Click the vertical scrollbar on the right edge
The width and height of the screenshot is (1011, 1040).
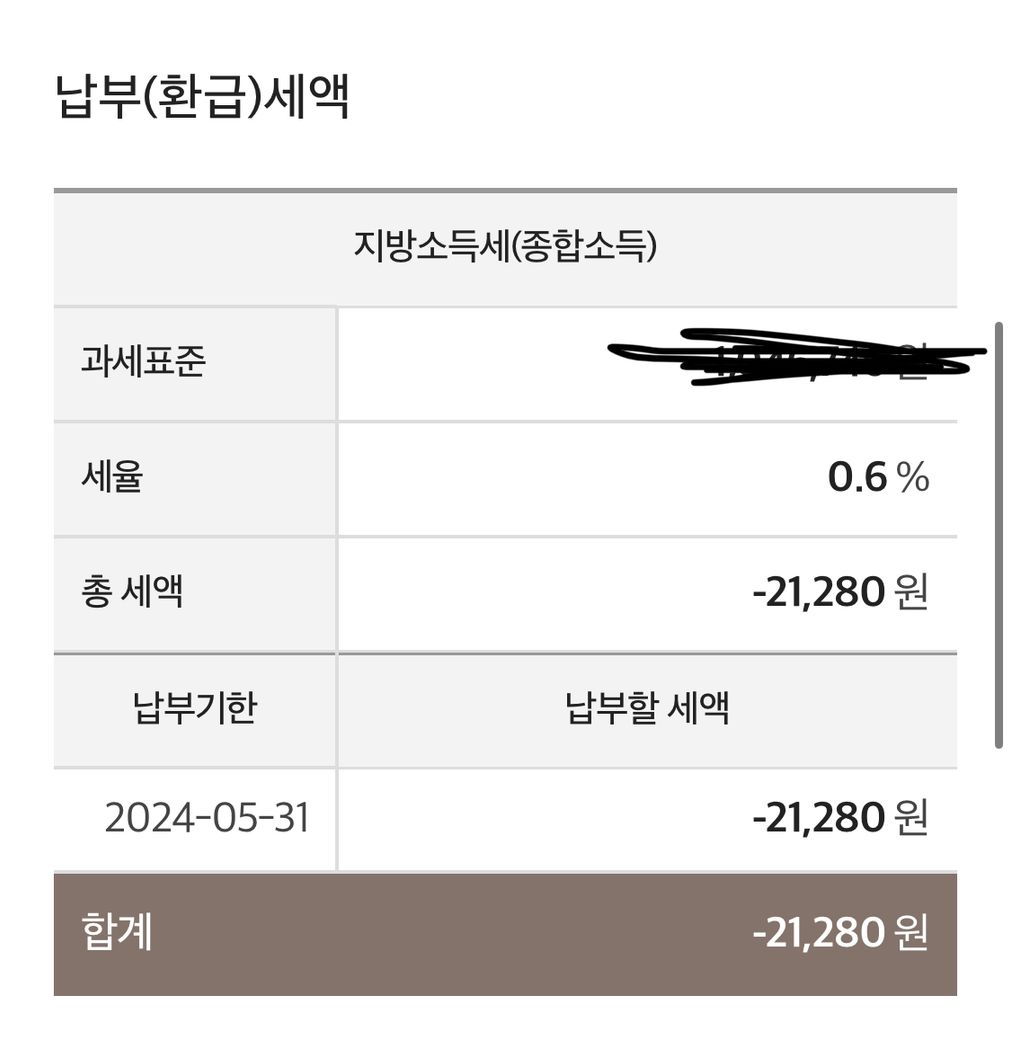pos(998,535)
